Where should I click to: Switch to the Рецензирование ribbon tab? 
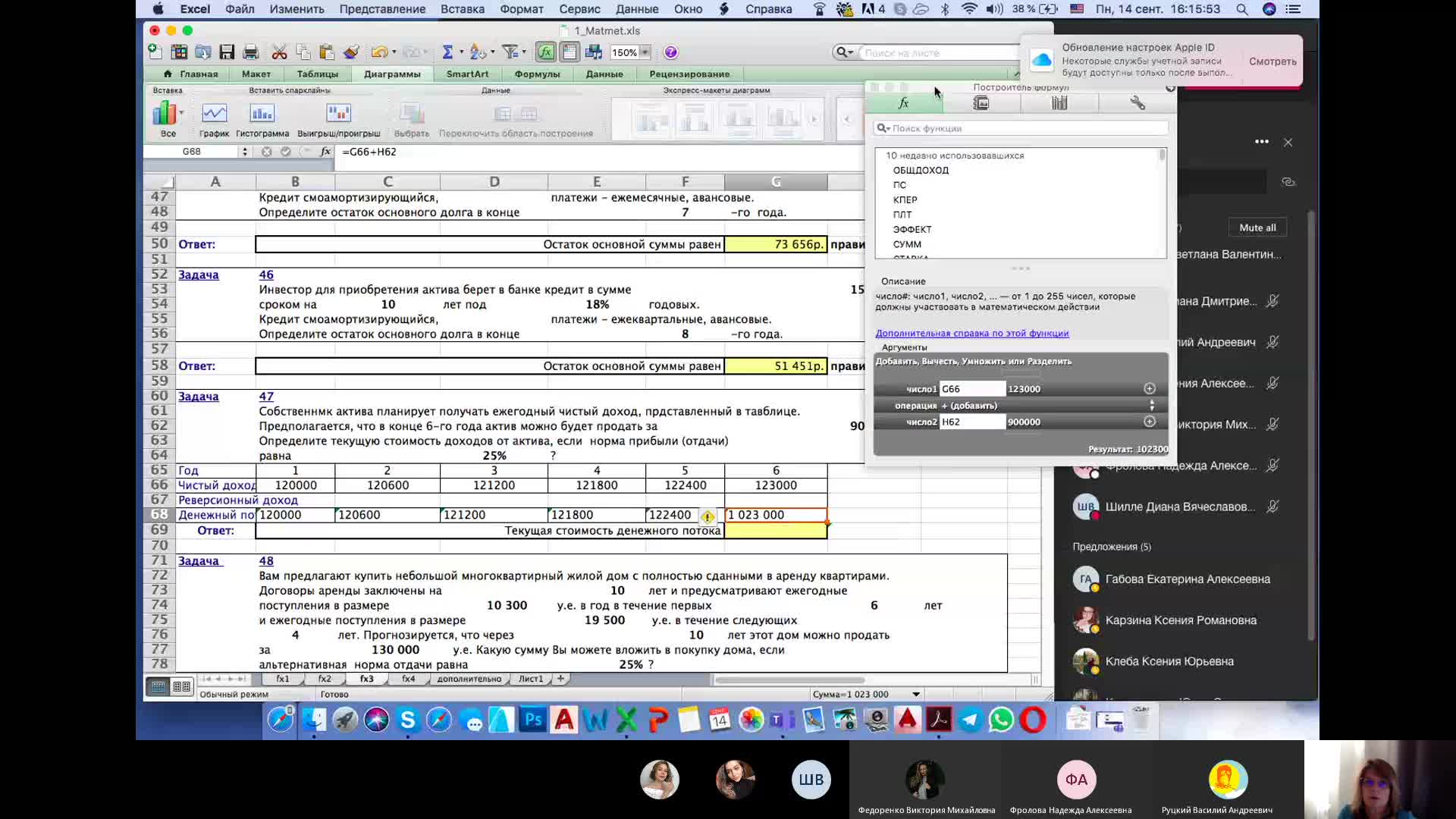click(x=689, y=74)
